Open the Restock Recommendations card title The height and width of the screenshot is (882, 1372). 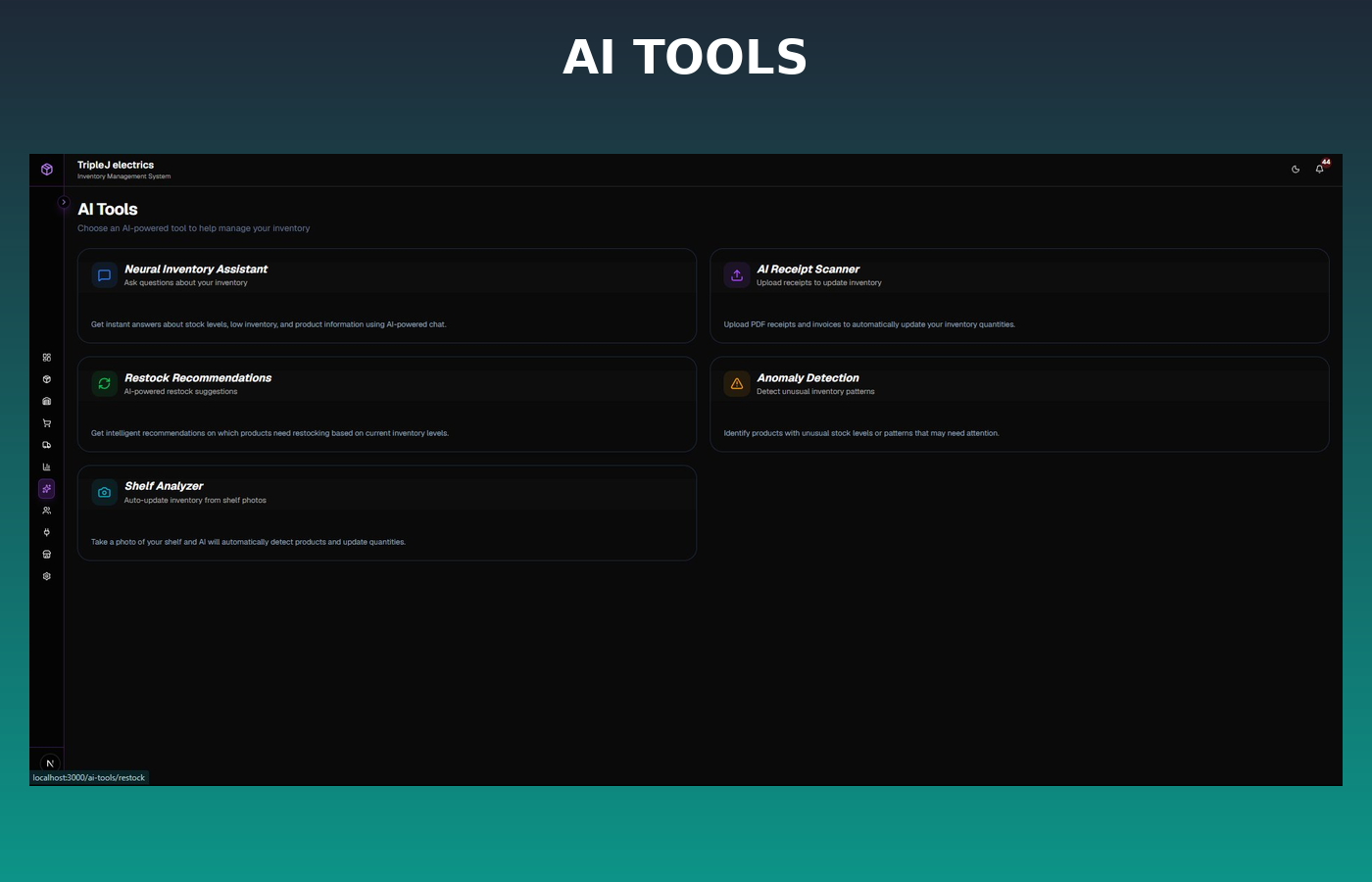point(198,377)
